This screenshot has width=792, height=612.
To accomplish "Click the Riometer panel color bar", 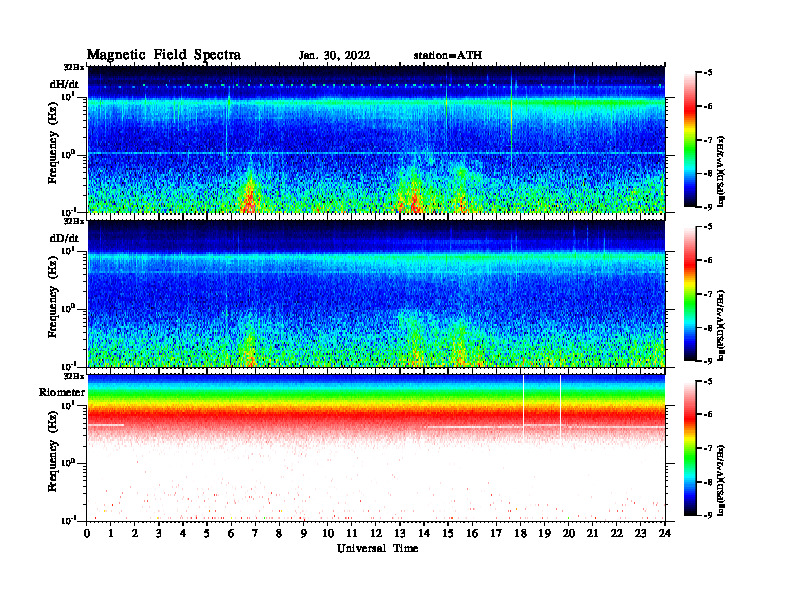I will point(690,448).
